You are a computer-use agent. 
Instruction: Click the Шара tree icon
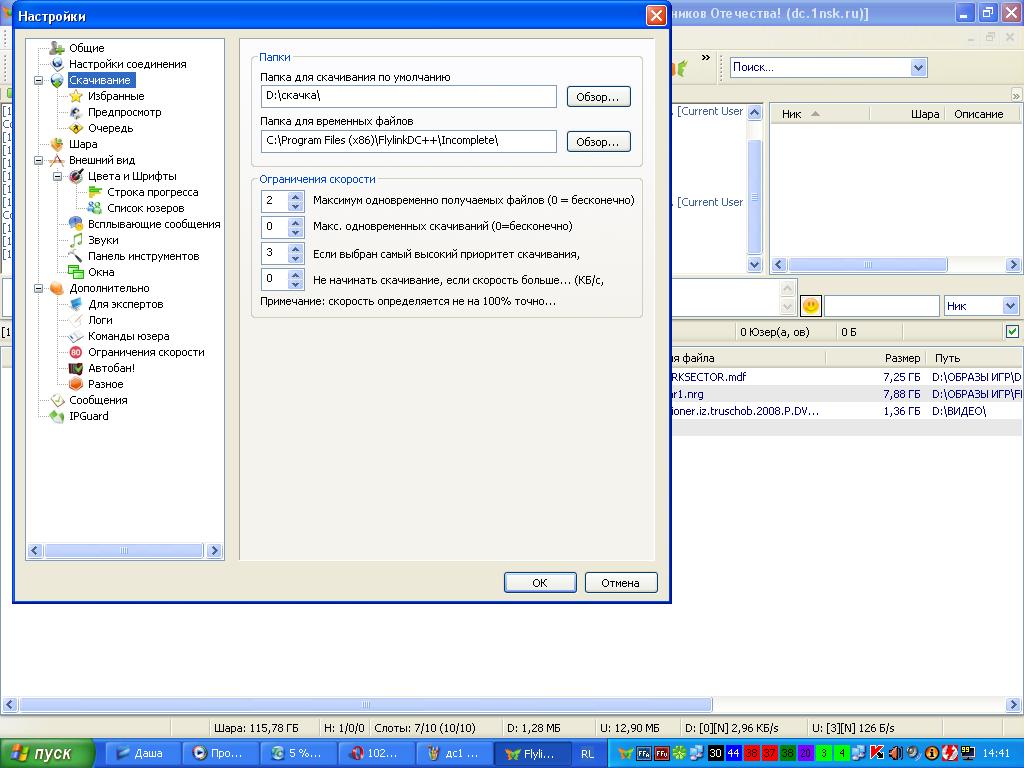57,144
